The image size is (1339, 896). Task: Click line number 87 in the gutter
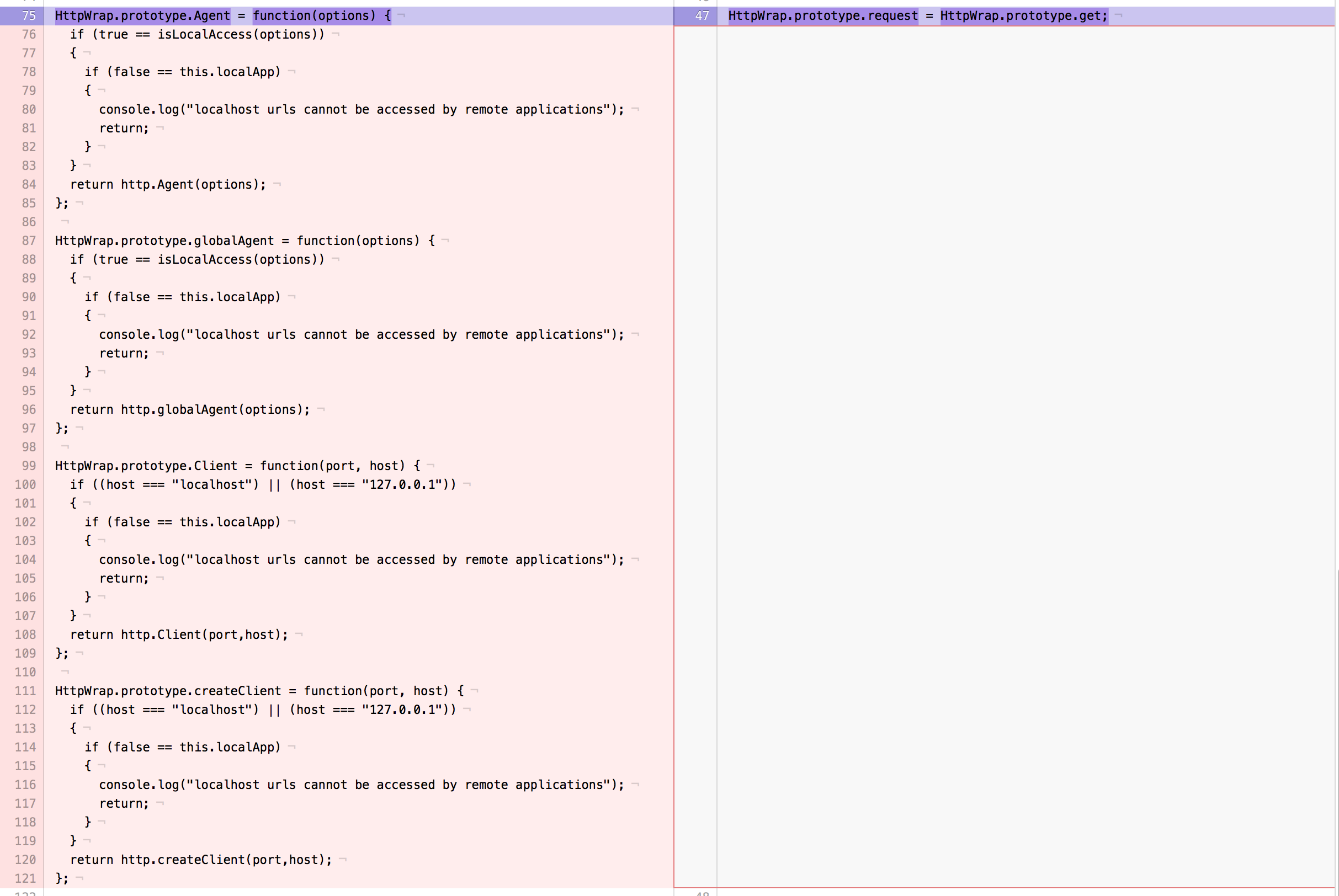click(29, 241)
